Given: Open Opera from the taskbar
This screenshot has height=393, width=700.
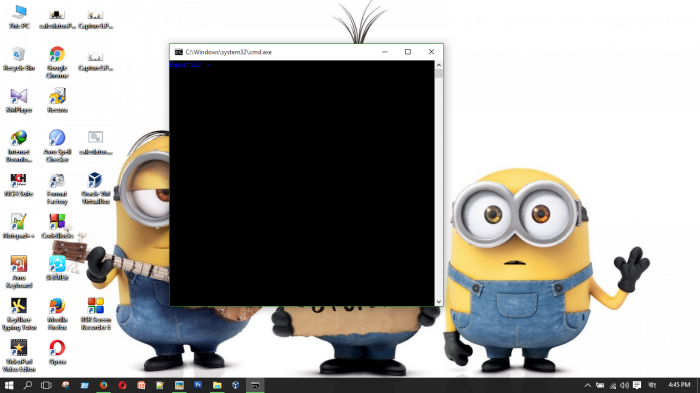Looking at the screenshot, I should click(122, 385).
